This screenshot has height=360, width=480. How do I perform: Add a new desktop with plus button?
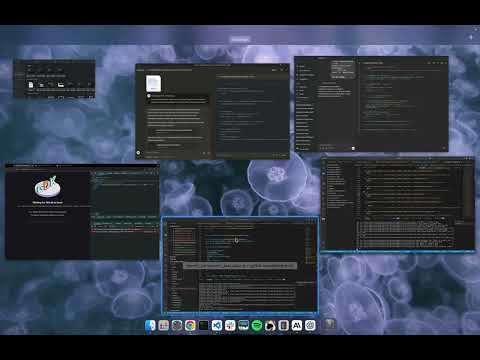[x=471, y=37]
